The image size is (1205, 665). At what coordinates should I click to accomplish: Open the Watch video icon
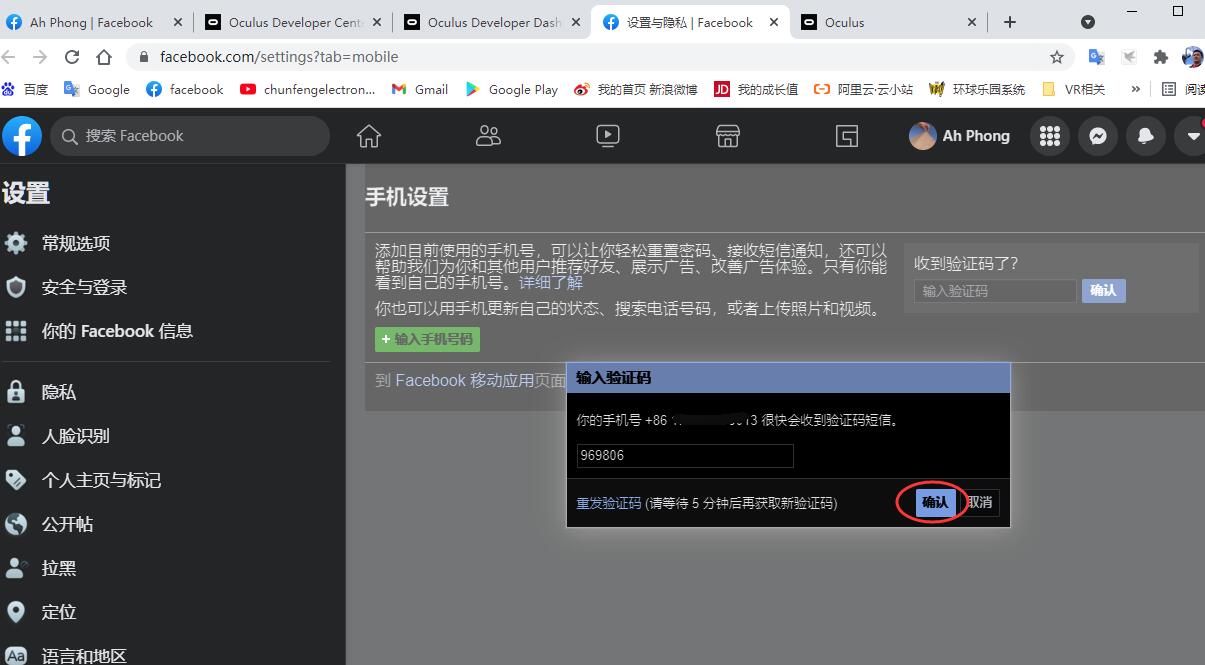608,136
